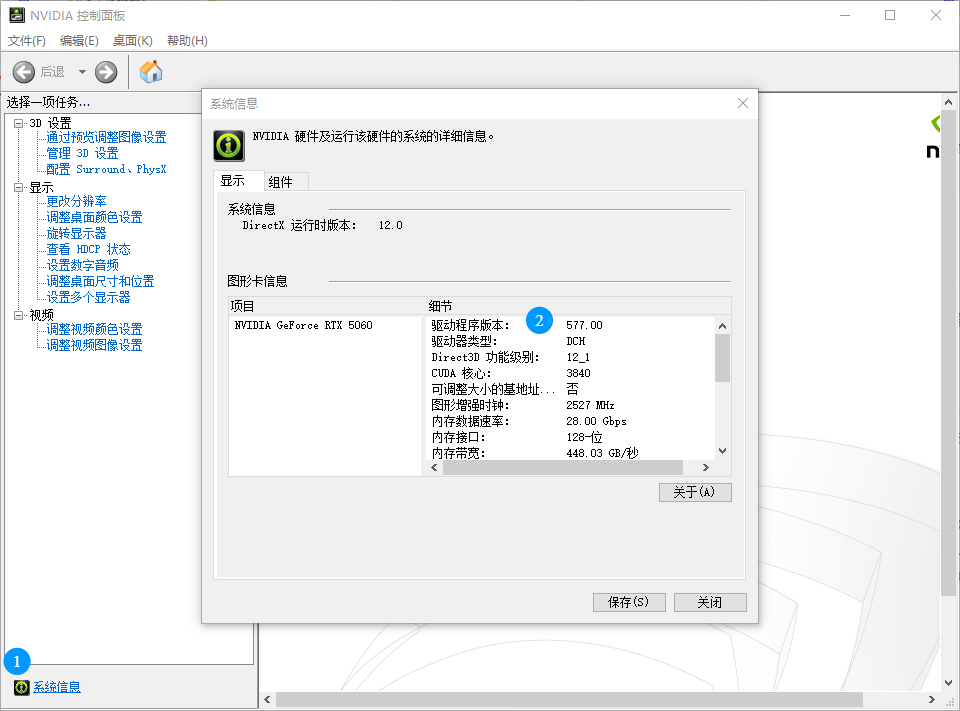Select the 驱动器类型 row

click(x=569, y=341)
